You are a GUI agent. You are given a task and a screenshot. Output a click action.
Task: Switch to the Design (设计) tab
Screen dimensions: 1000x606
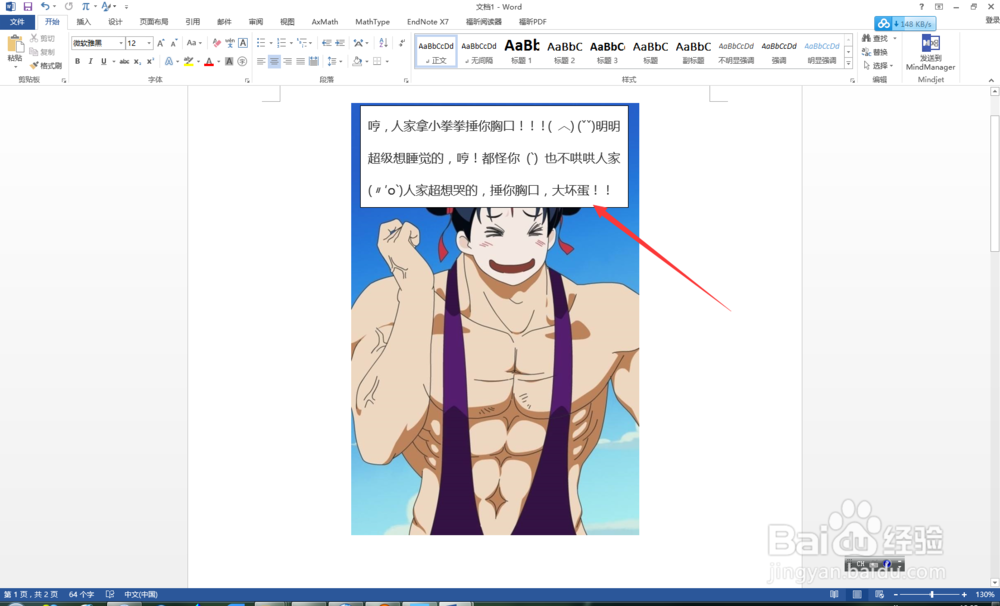[115, 22]
